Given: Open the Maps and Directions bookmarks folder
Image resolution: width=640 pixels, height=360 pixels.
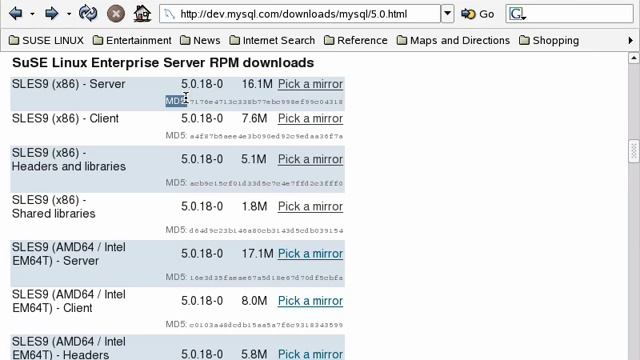Looking at the screenshot, I should point(453,40).
